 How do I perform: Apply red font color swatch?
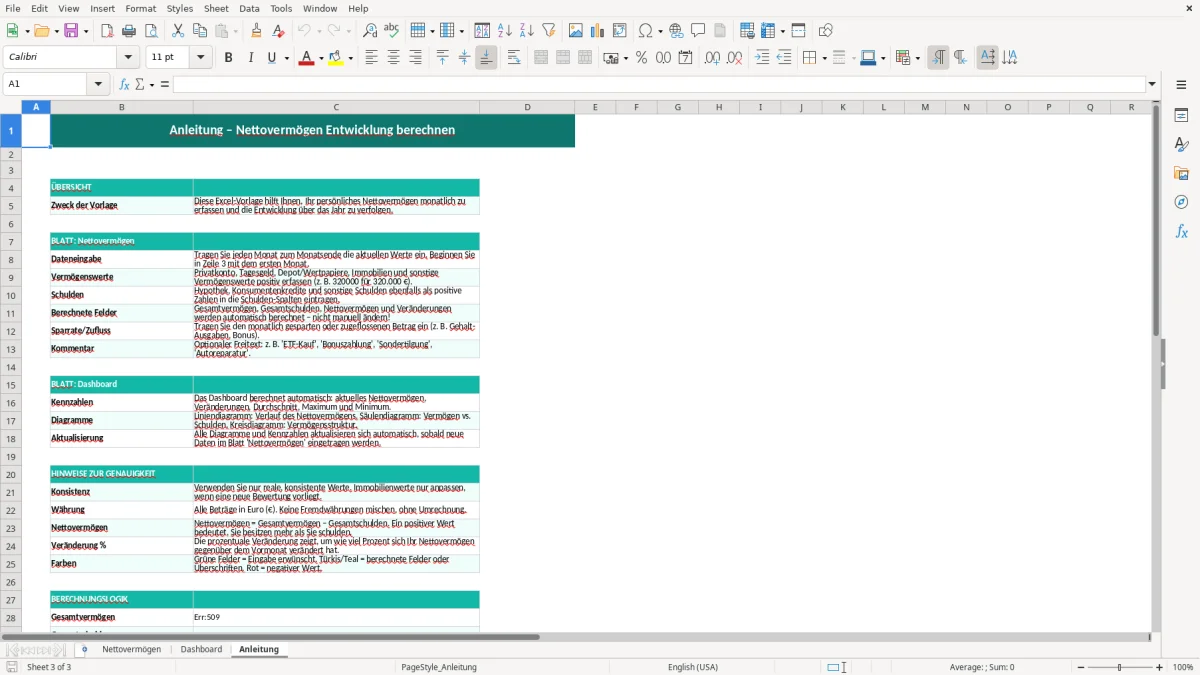pos(305,58)
